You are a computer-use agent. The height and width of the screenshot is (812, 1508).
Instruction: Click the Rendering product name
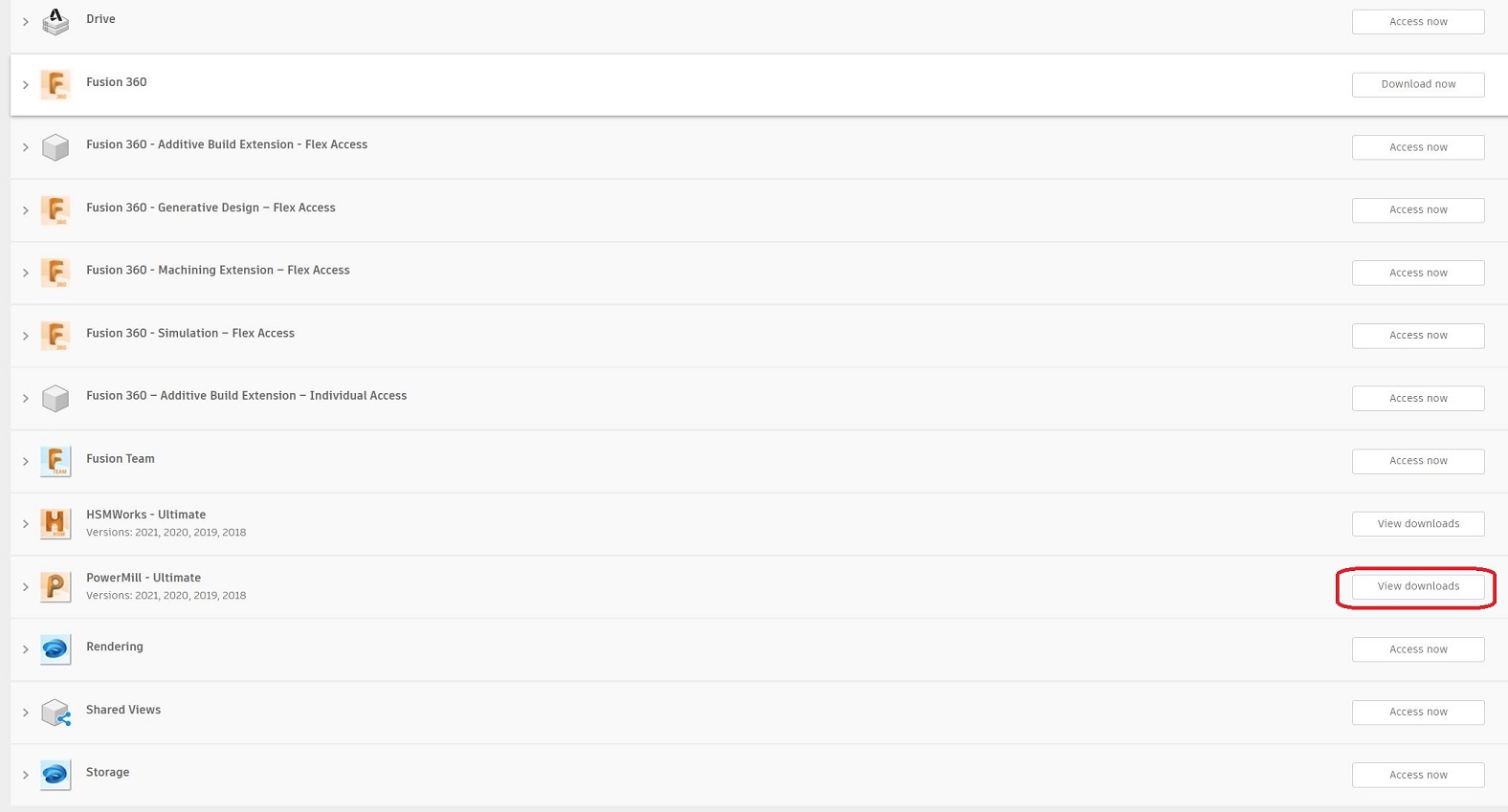(115, 647)
